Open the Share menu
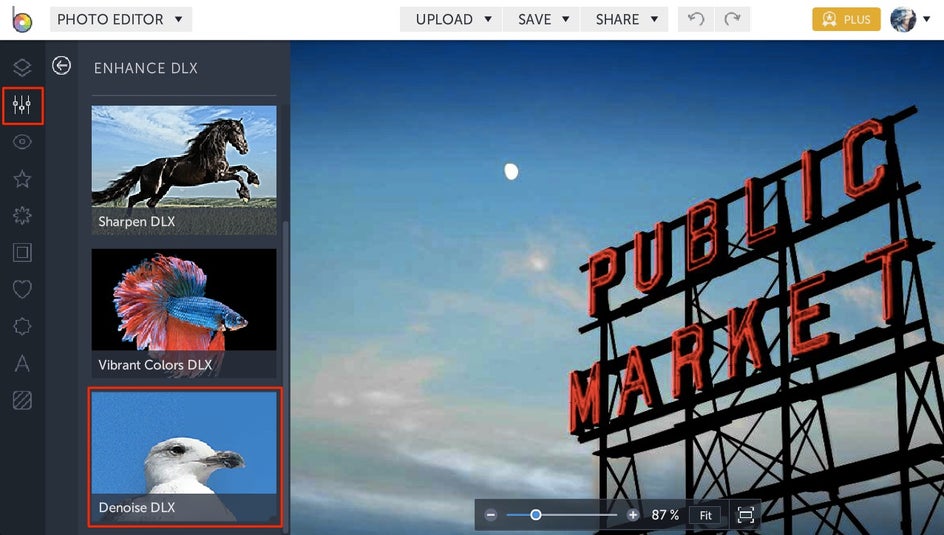Image resolution: width=944 pixels, height=535 pixels. coord(624,19)
